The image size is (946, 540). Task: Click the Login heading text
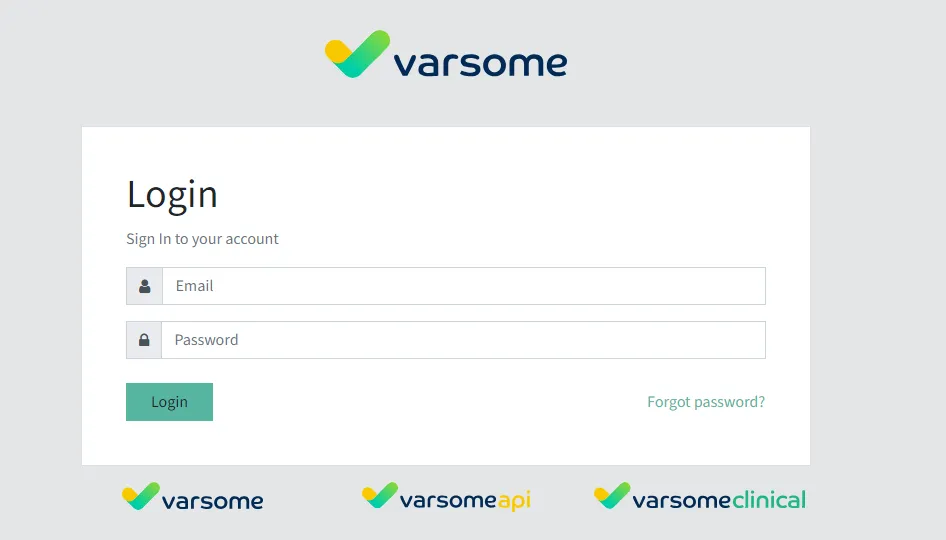(172, 194)
